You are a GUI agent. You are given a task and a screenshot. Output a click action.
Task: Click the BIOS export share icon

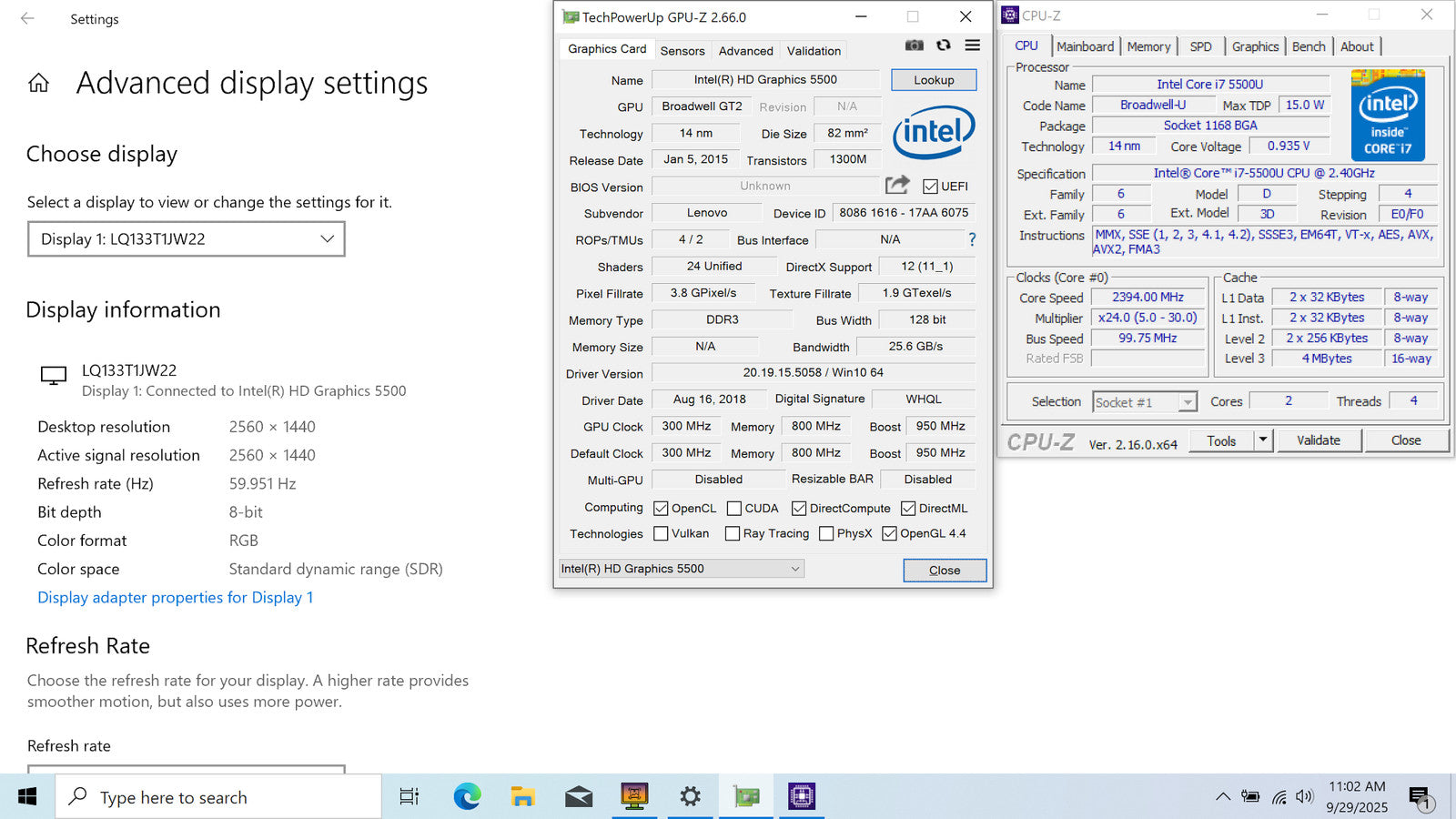[897, 186]
